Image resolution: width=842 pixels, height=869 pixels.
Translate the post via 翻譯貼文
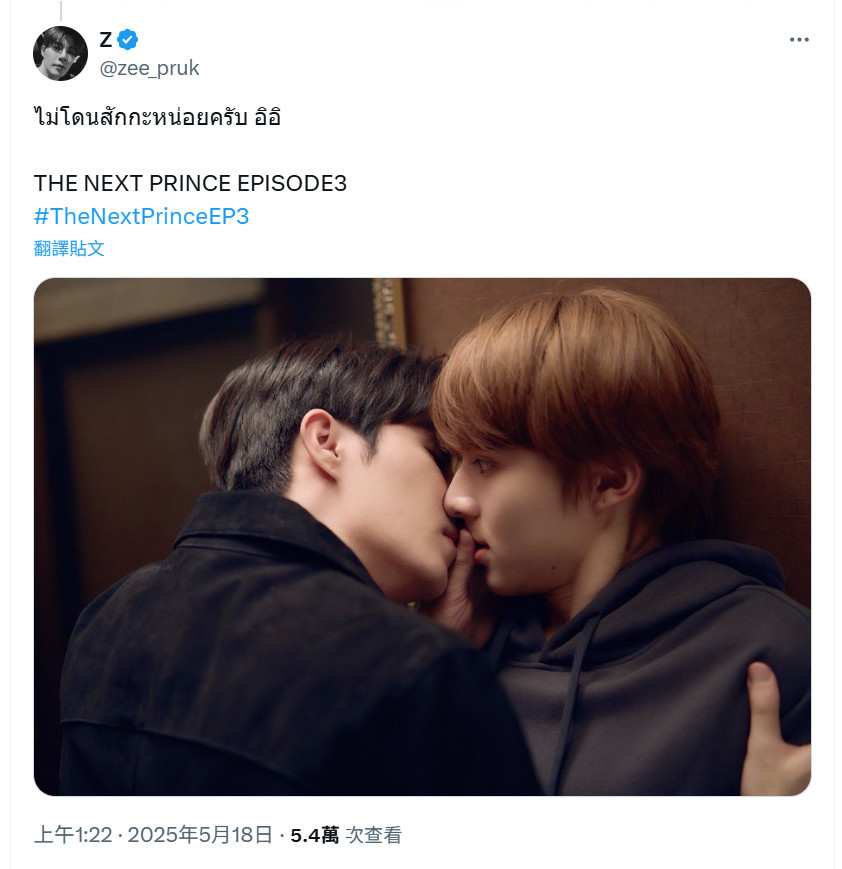tap(69, 248)
